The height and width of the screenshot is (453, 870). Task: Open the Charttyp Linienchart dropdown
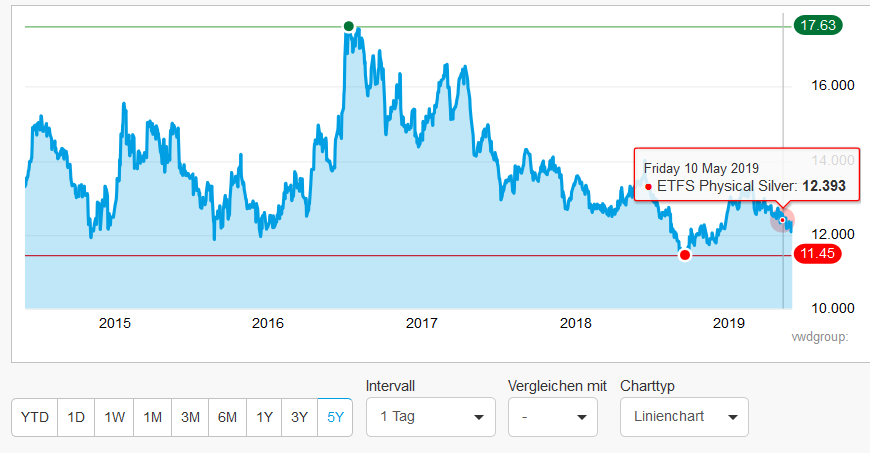tap(684, 417)
